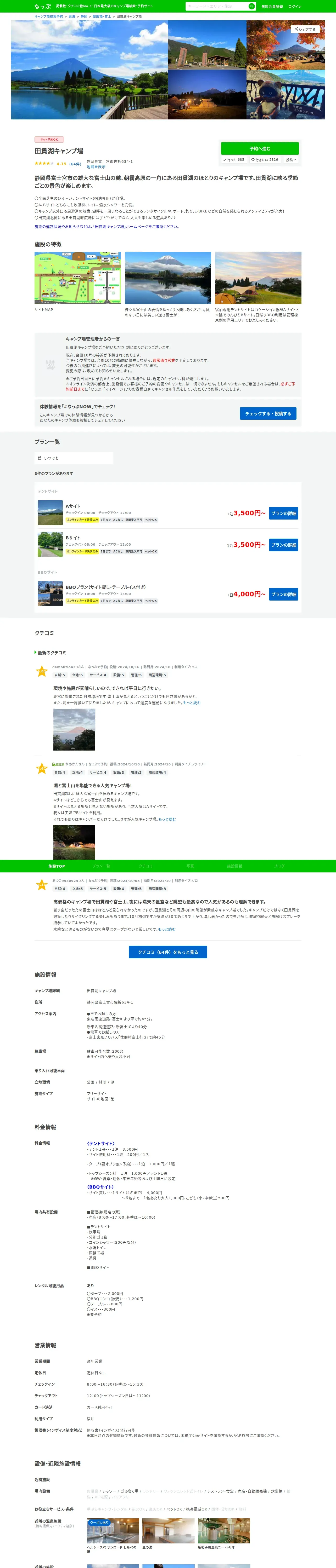Select the クチコミ tab in green bar

[x=146, y=866]
